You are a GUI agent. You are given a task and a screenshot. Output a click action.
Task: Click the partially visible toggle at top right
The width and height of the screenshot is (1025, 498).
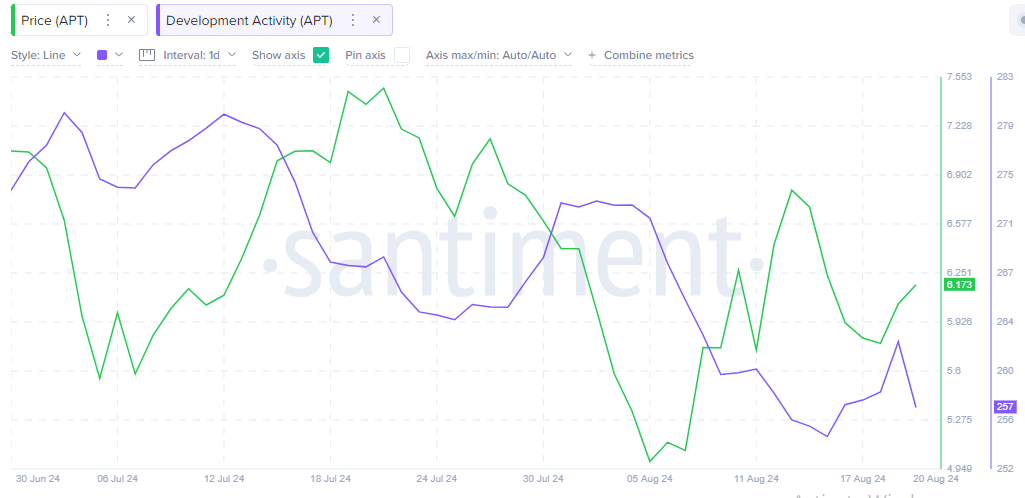[x=1018, y=20]
